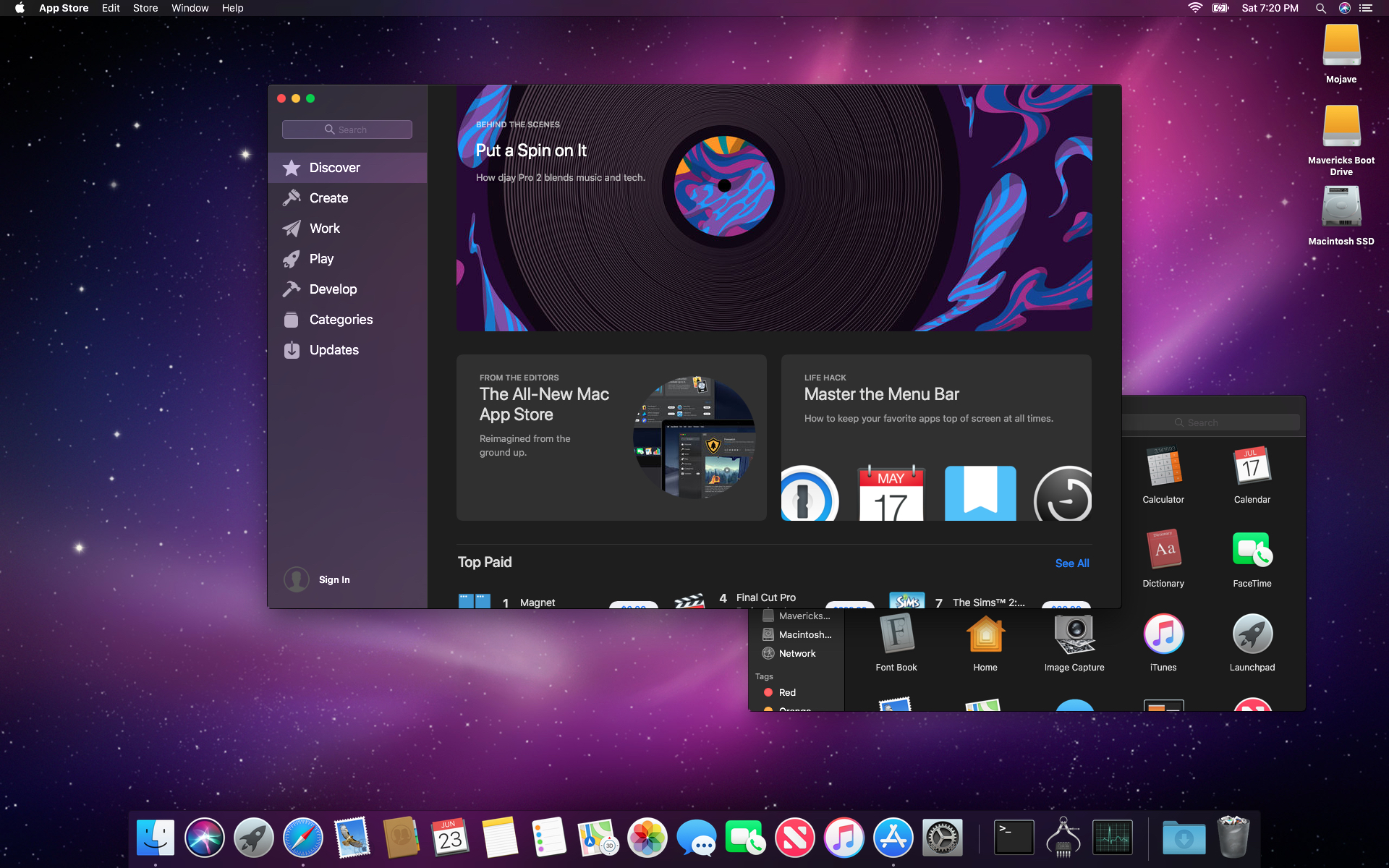This screenshot has width=1389, height=868.
Task: Click the App Store search field
Action: pos(347,129)
